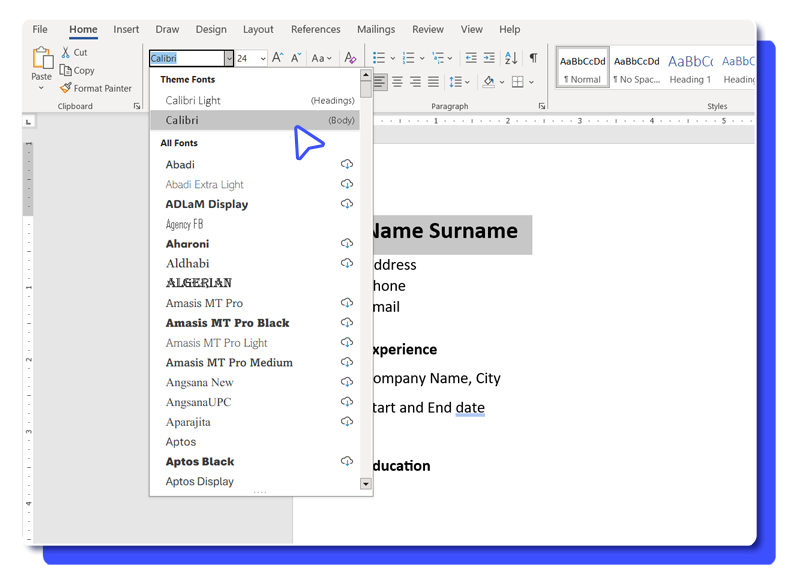Apply the No Spacing style
The image size is (800, 586).
(637, 68)
